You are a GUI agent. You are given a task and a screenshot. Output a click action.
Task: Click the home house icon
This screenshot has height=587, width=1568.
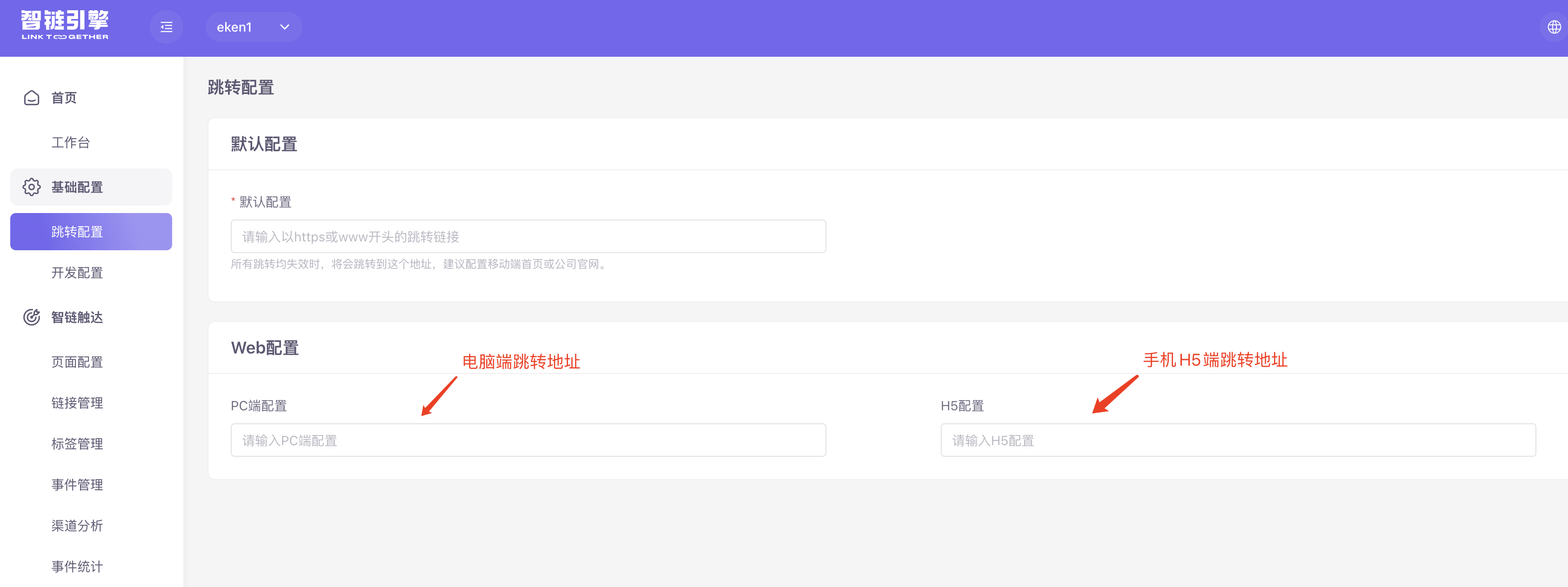click(x=32, y=98)
